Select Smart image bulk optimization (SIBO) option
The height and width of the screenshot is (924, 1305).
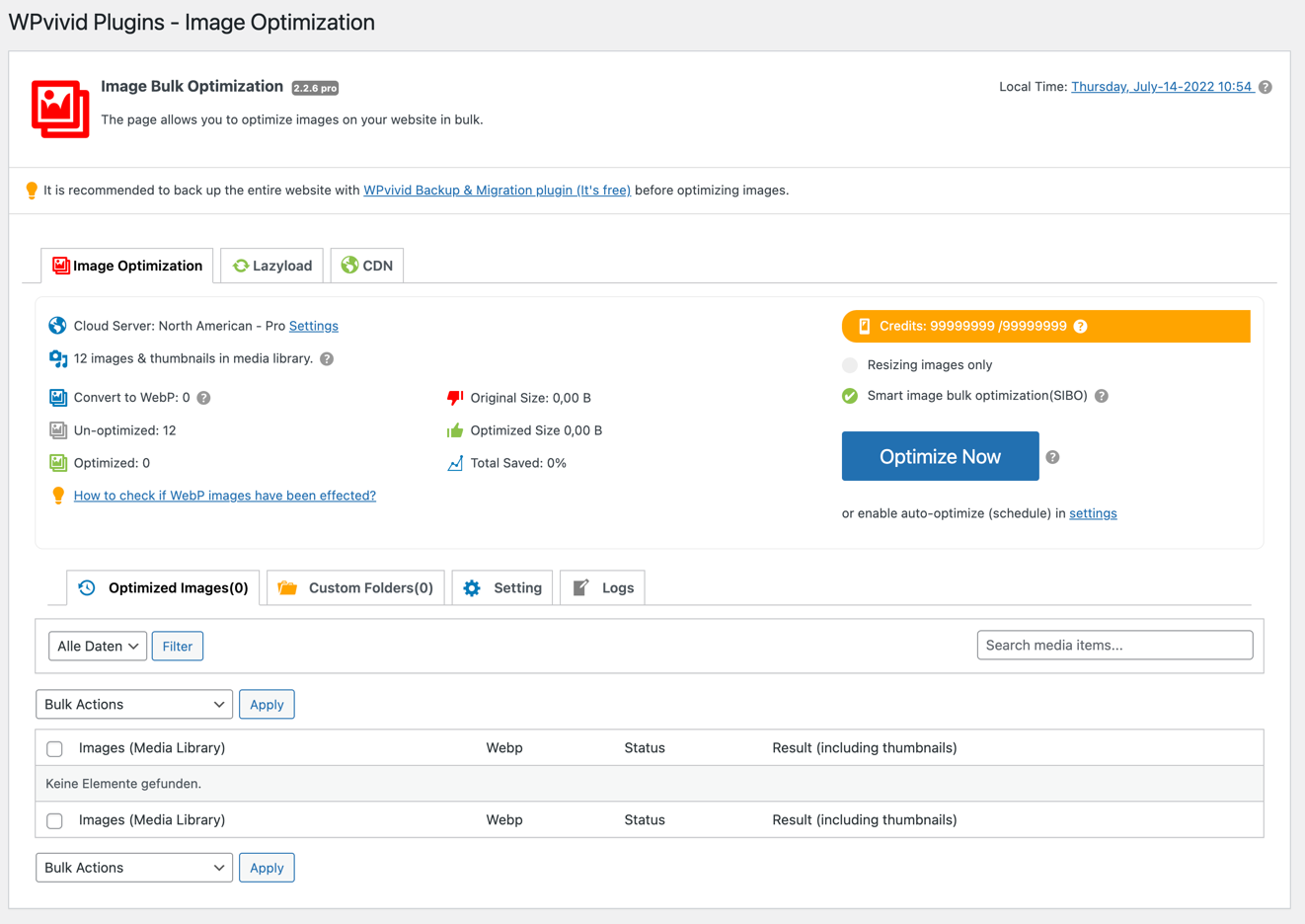point(850,396)
